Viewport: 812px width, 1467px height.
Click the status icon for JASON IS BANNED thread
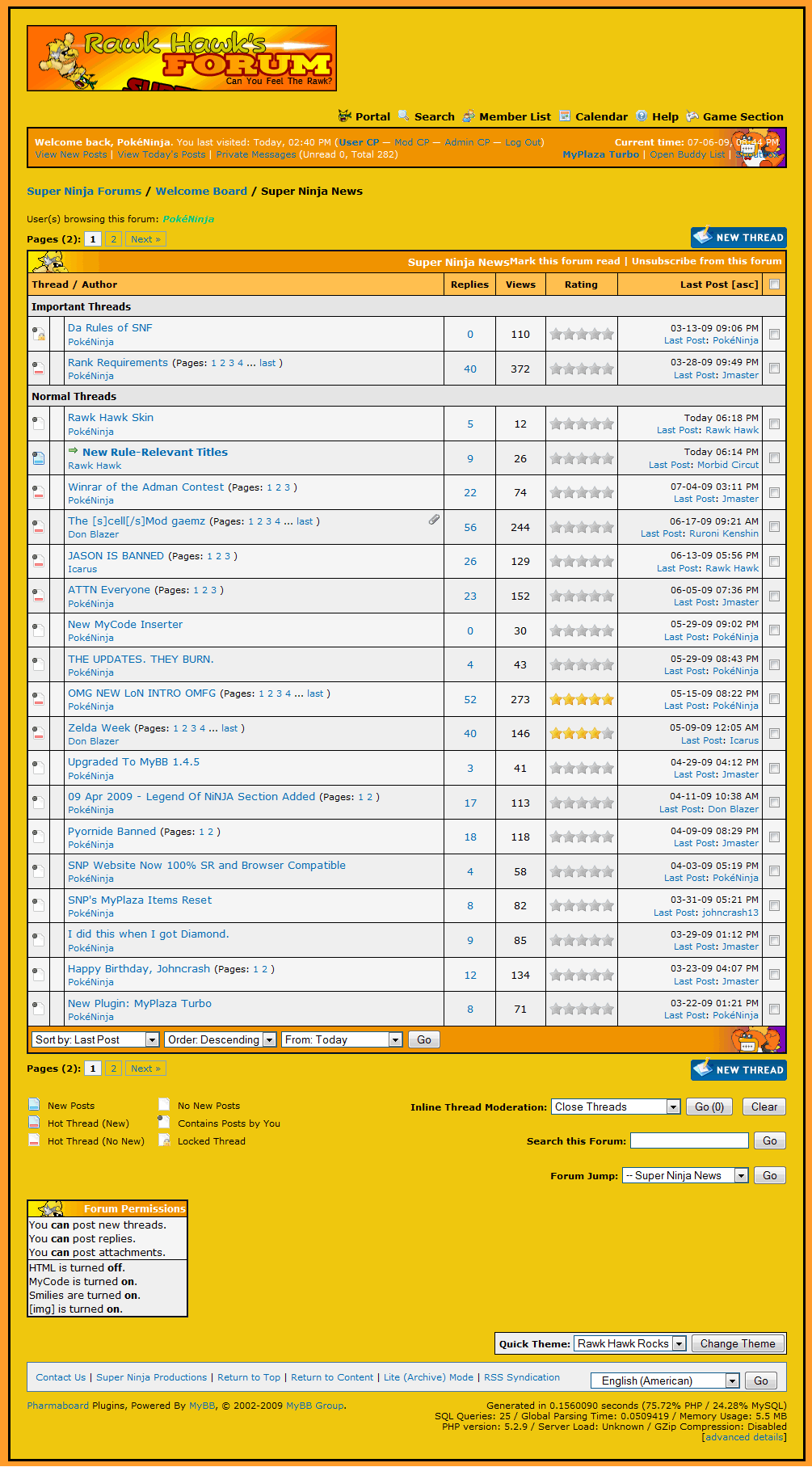[38, 561]
